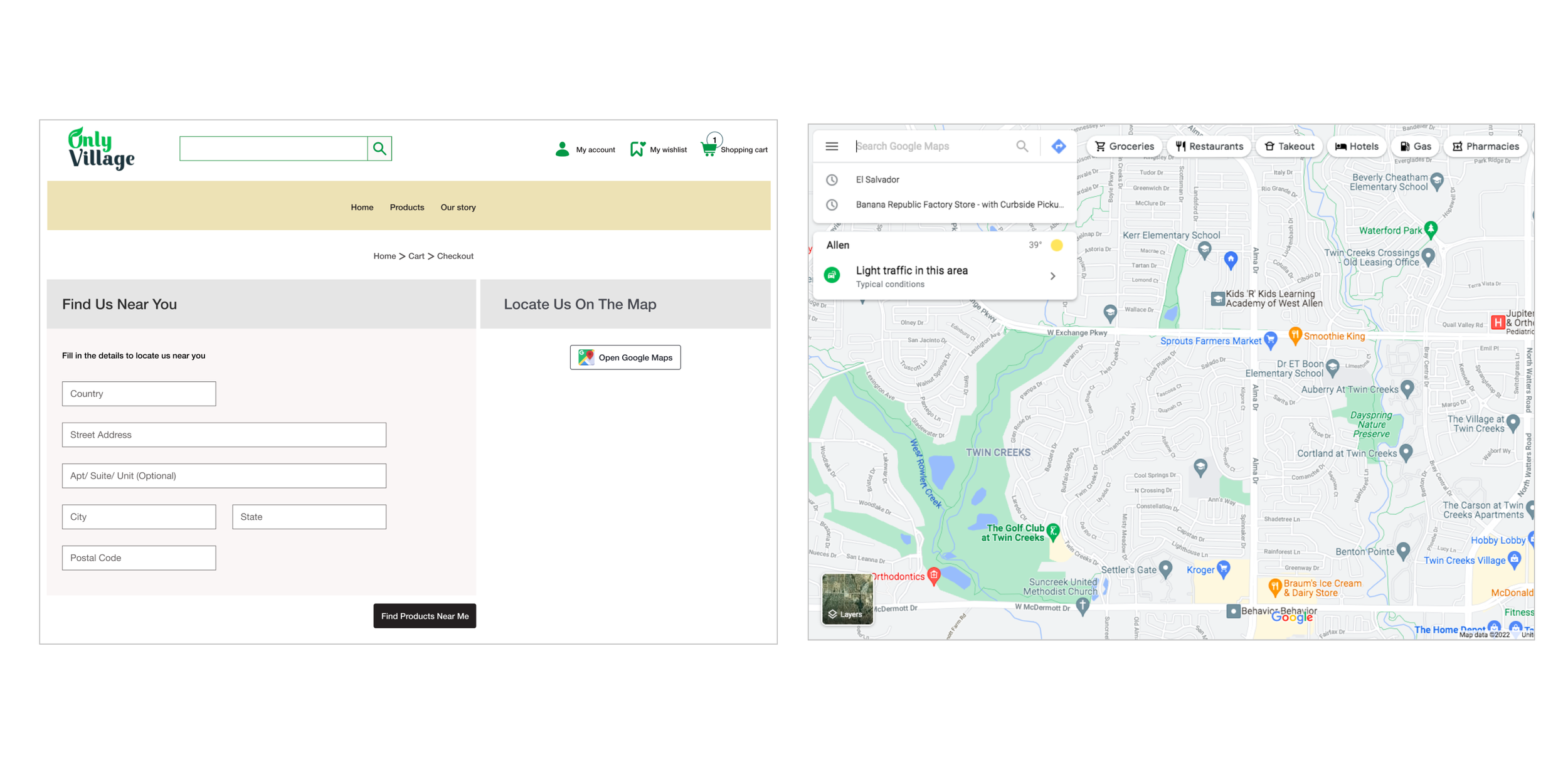Click the My wishlist bookmark icon

637,149
